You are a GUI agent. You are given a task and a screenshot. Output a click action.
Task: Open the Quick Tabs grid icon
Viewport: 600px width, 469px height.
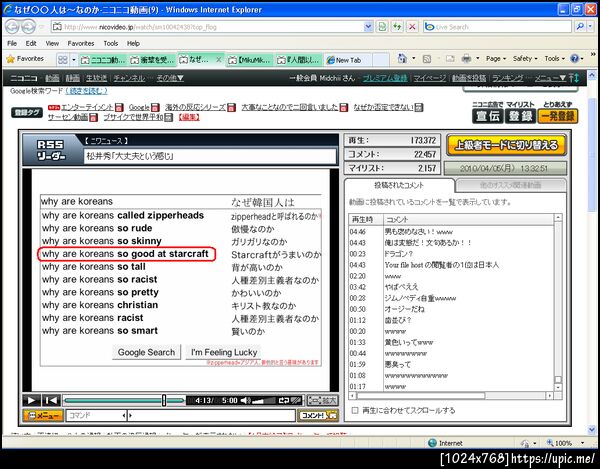pyautogui.click(x=63, y=60)
